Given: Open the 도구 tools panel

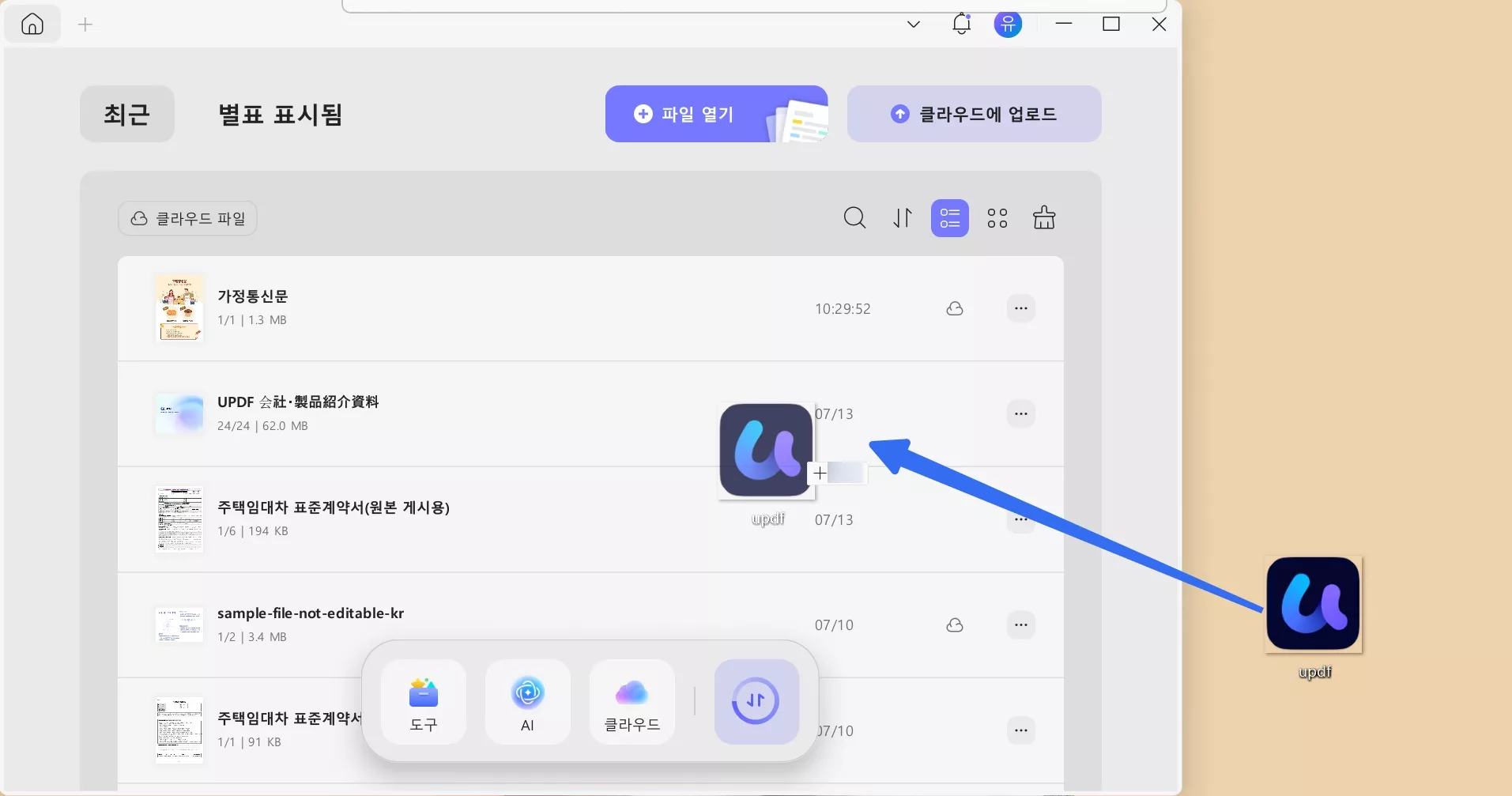Looking at the screenshot, I should pyautogui.click(x=424, y=702).
